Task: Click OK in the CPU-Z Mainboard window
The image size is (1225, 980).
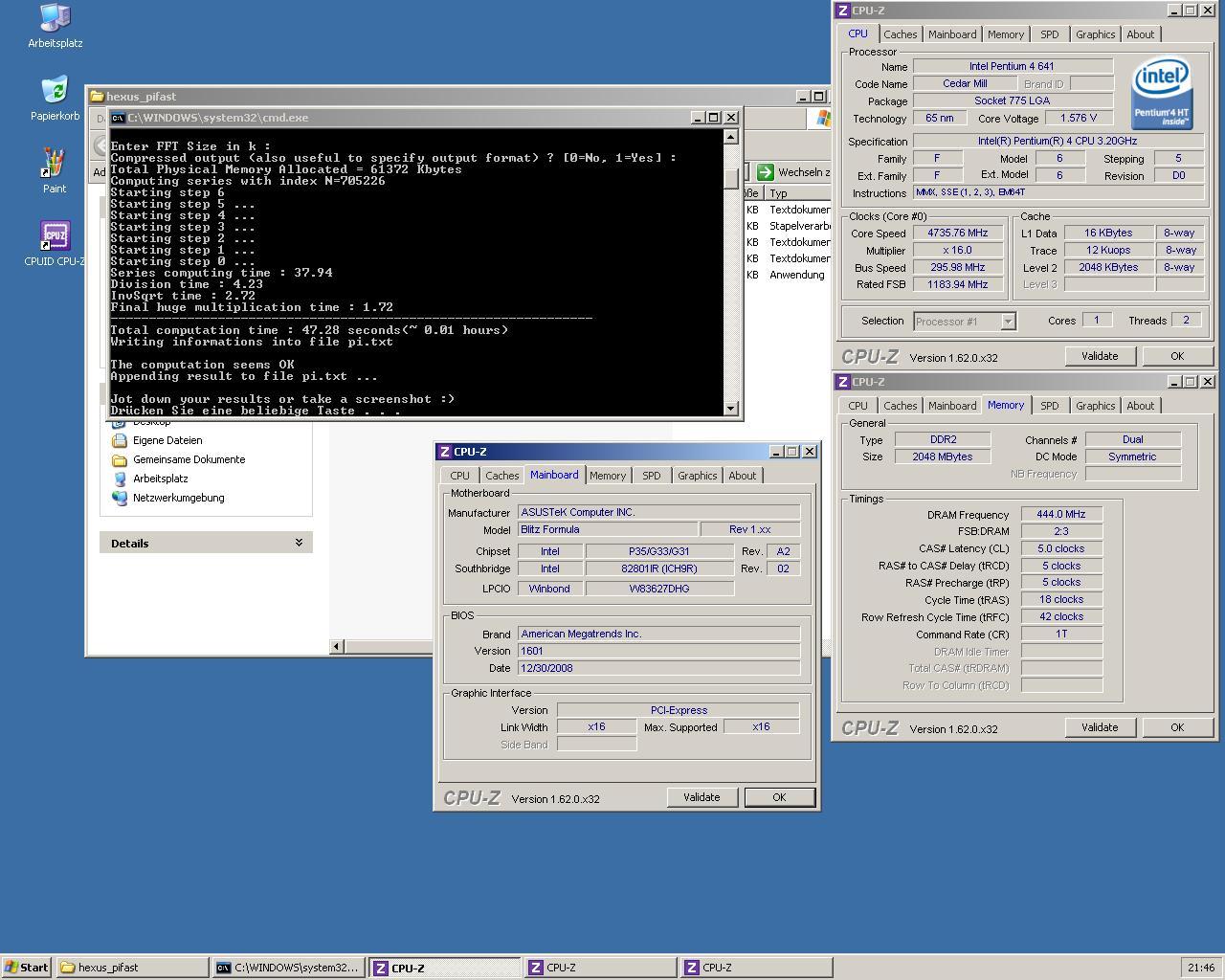Action: (x=779, y=797)
